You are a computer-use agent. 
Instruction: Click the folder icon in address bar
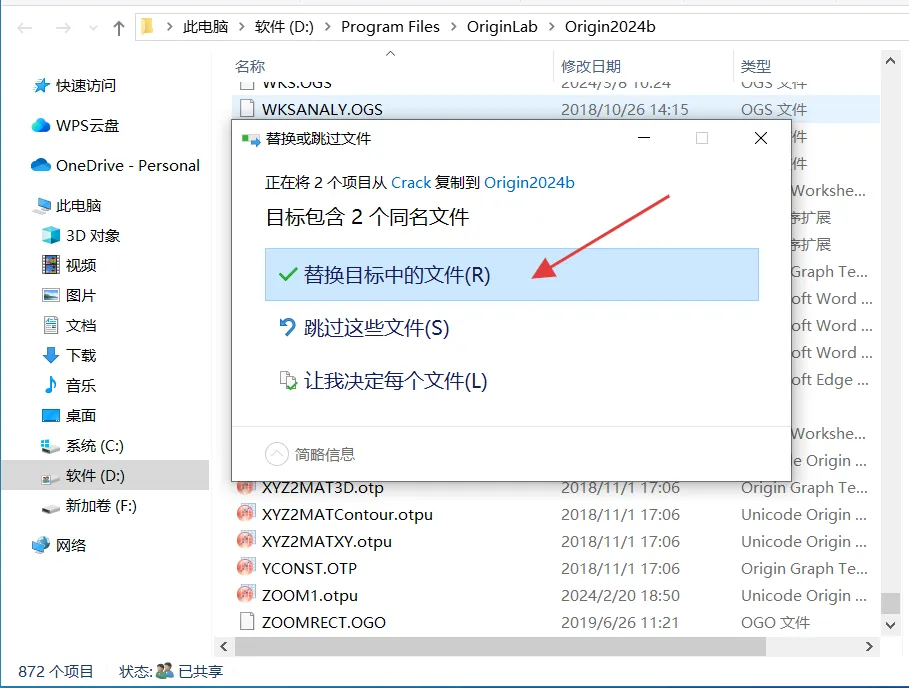point(147,26)
